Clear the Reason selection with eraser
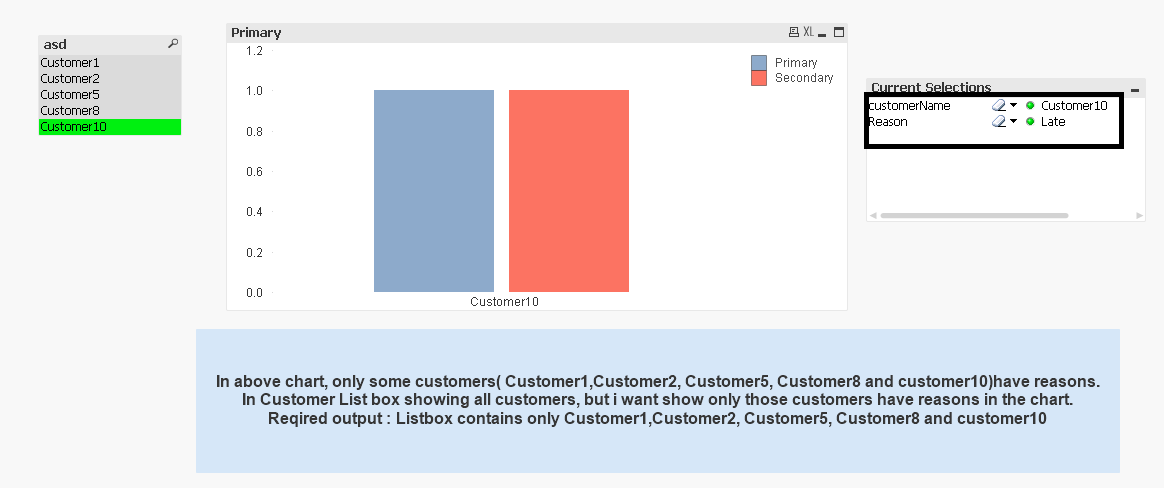1164x488 pixels. tap(997, 122)
